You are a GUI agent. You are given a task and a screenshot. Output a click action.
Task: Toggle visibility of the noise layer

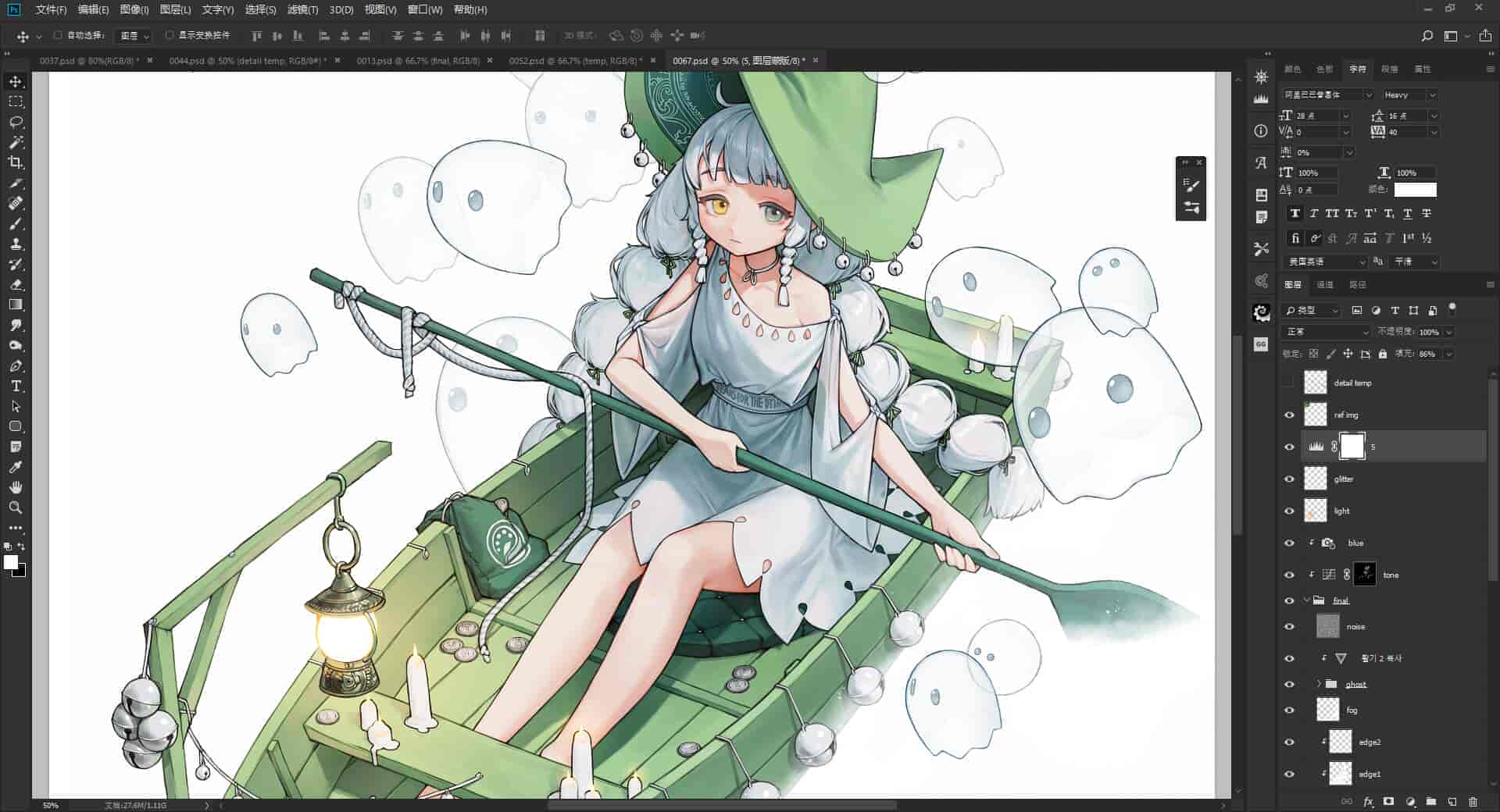tap(1289, 627)
